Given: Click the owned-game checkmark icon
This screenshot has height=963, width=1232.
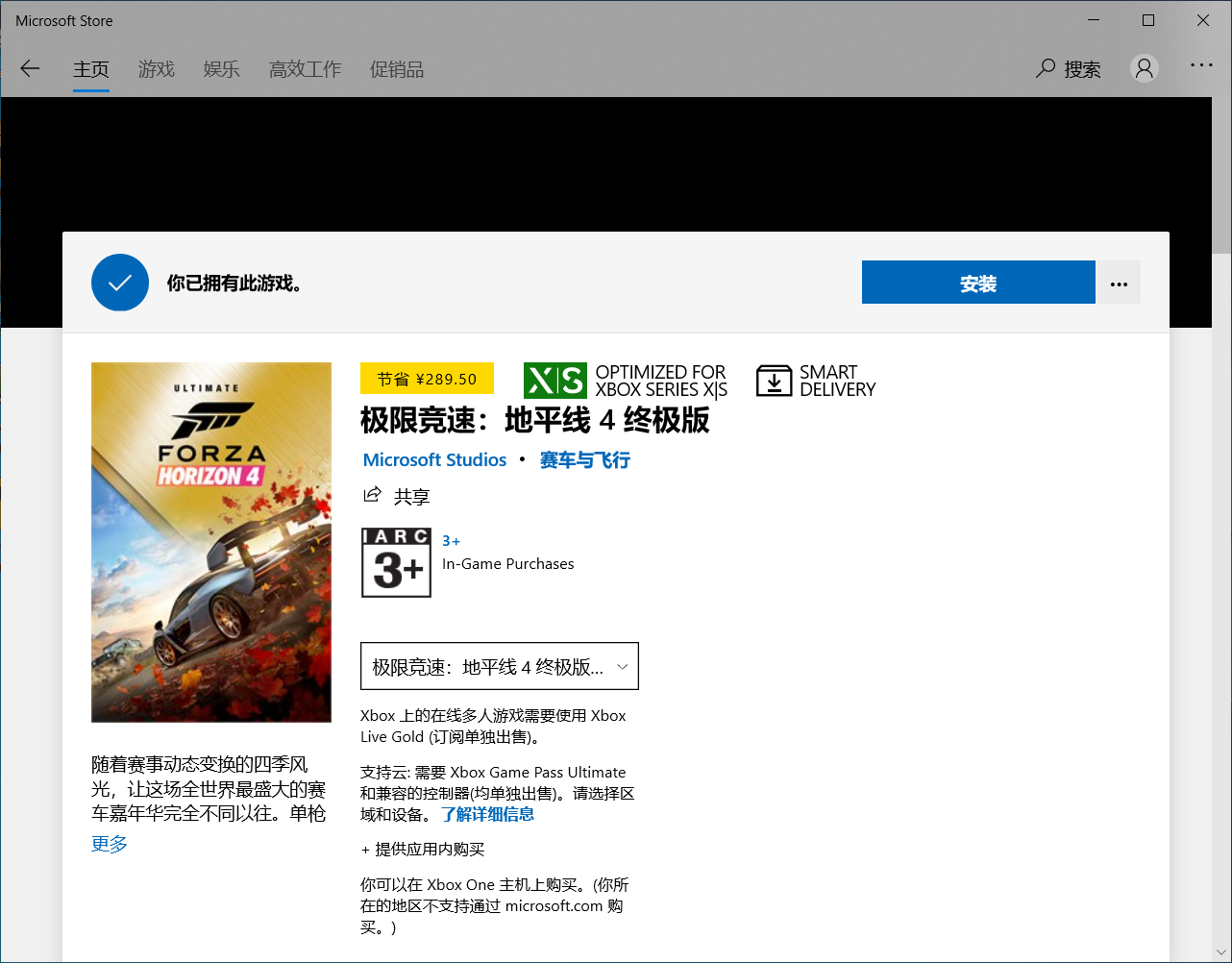Looking at the screenshot, I should point(120,283).
